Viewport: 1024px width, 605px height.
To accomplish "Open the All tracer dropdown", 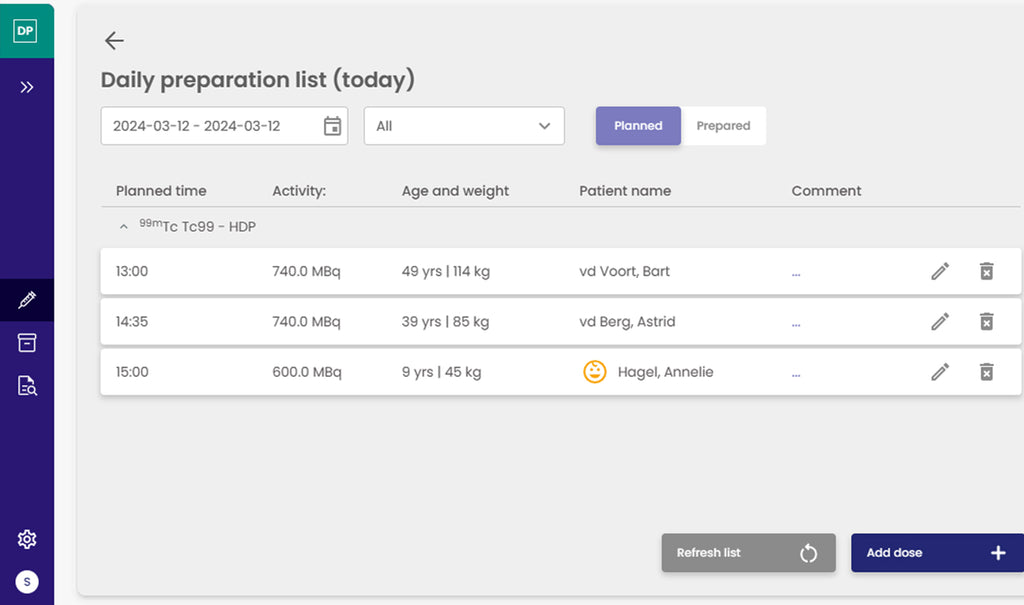I will 463,126.
